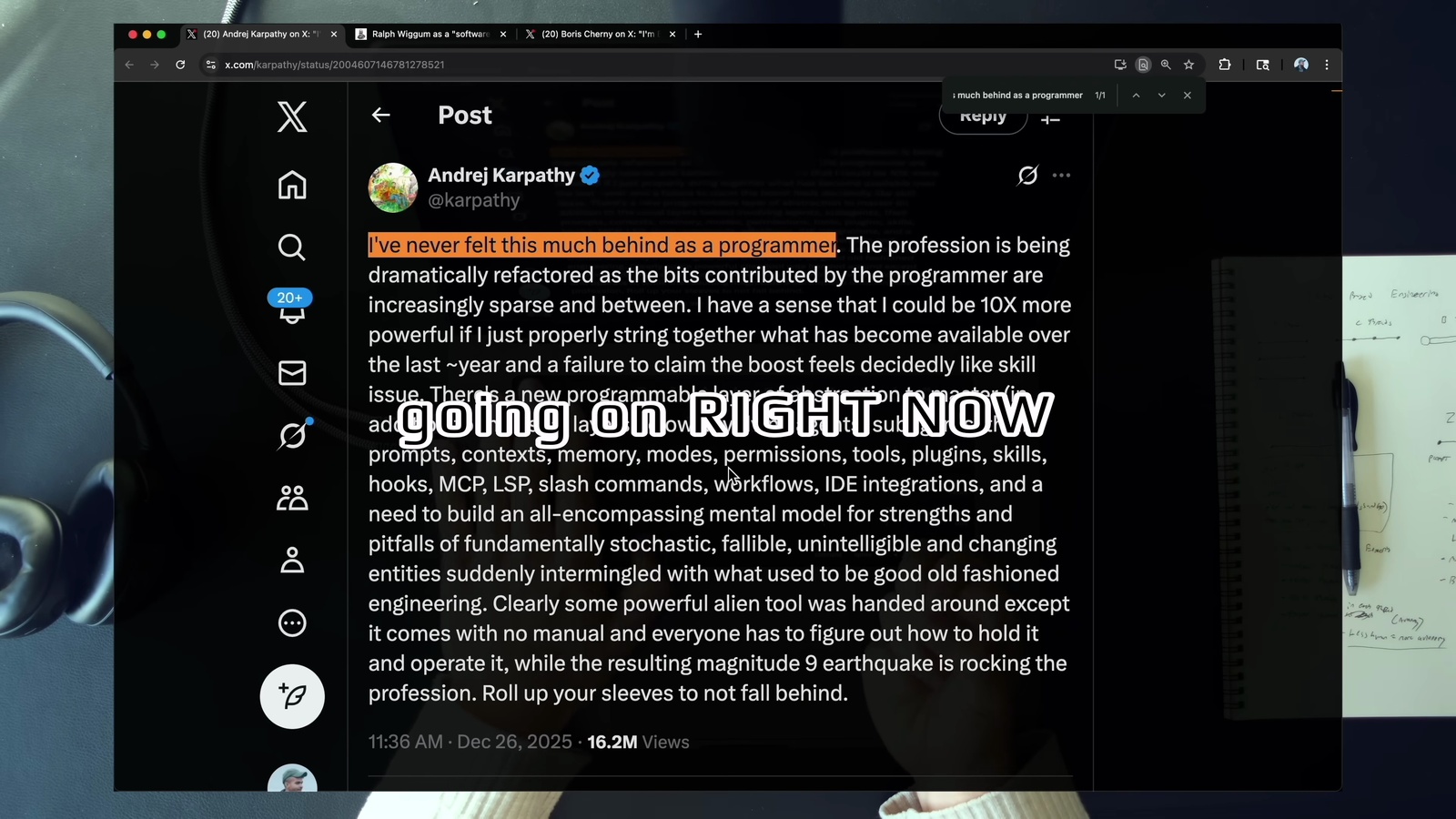Switch to the Ralph Wiggum tab

pos(430,35)
